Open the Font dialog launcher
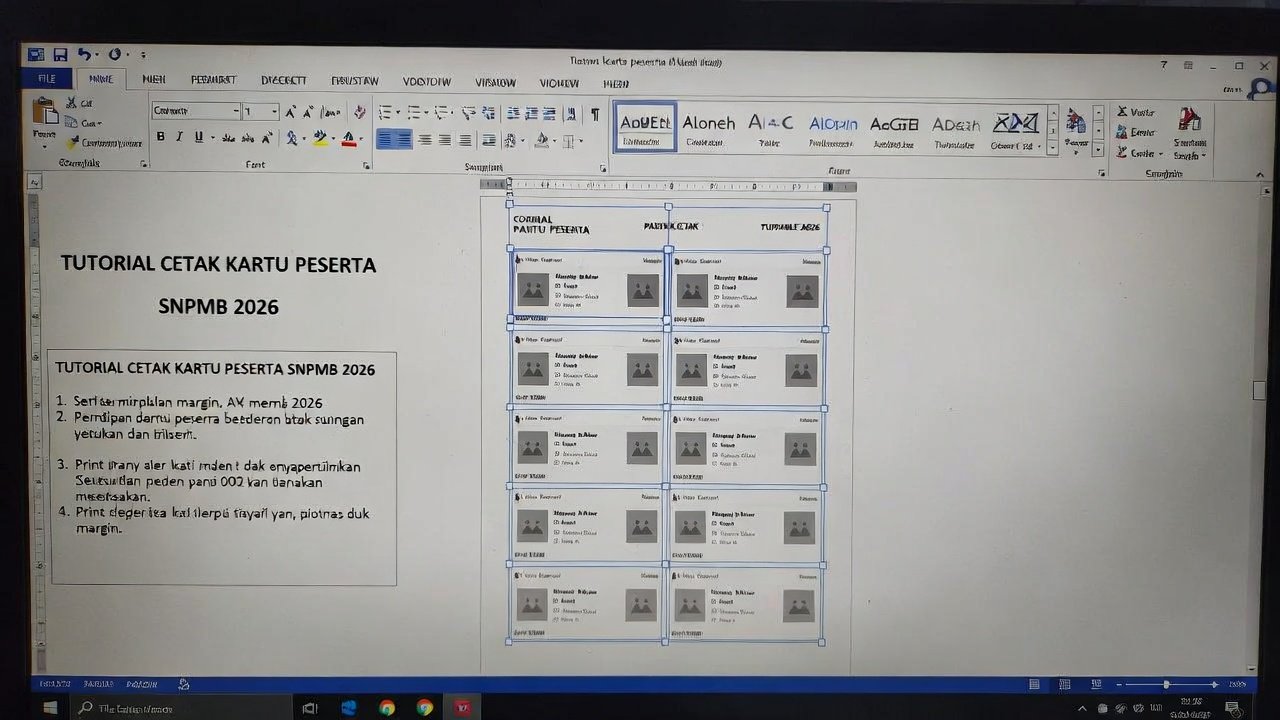 [x=366, y=166]
